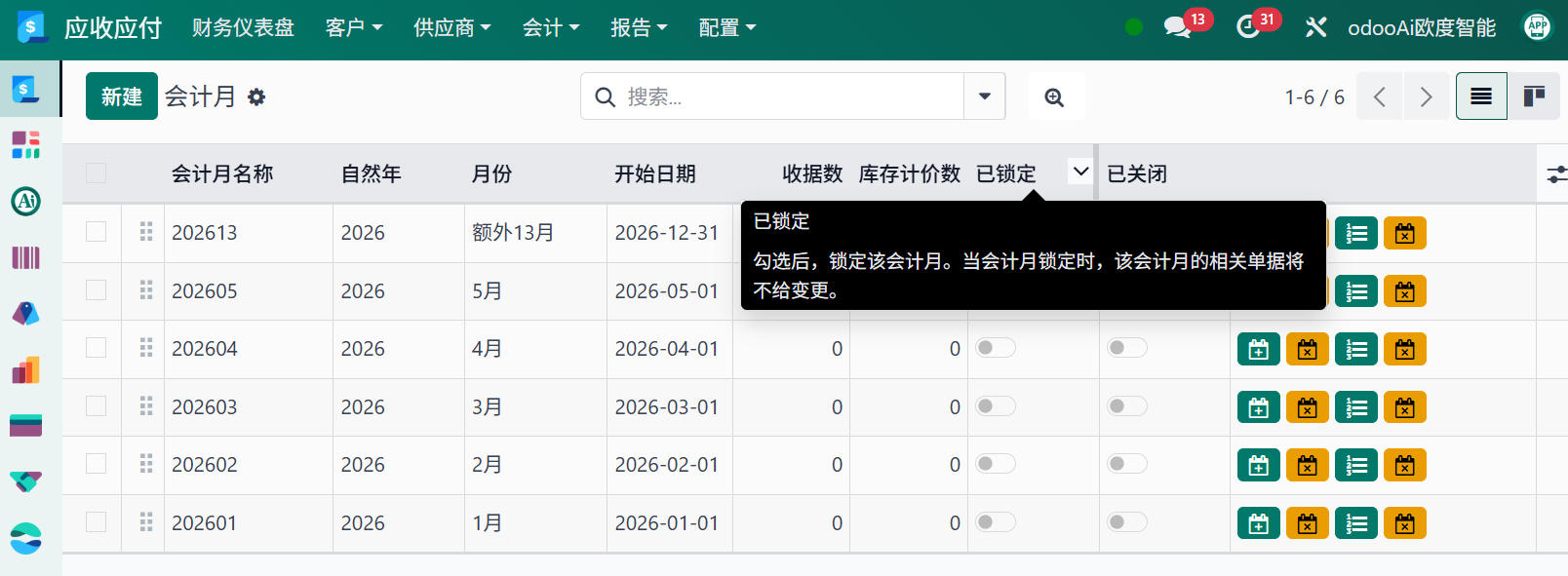
Task: Open the conversations messages icon with badge 13
Action: (x=1178, y=27)
